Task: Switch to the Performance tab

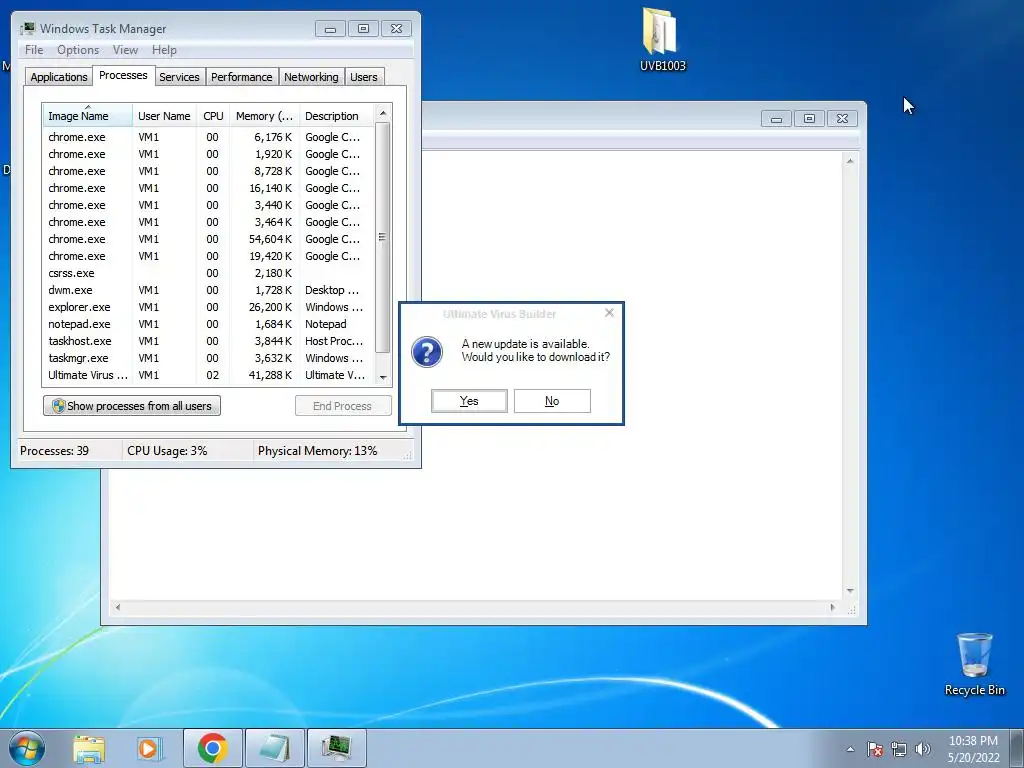Action: click(x=242, y=77)
